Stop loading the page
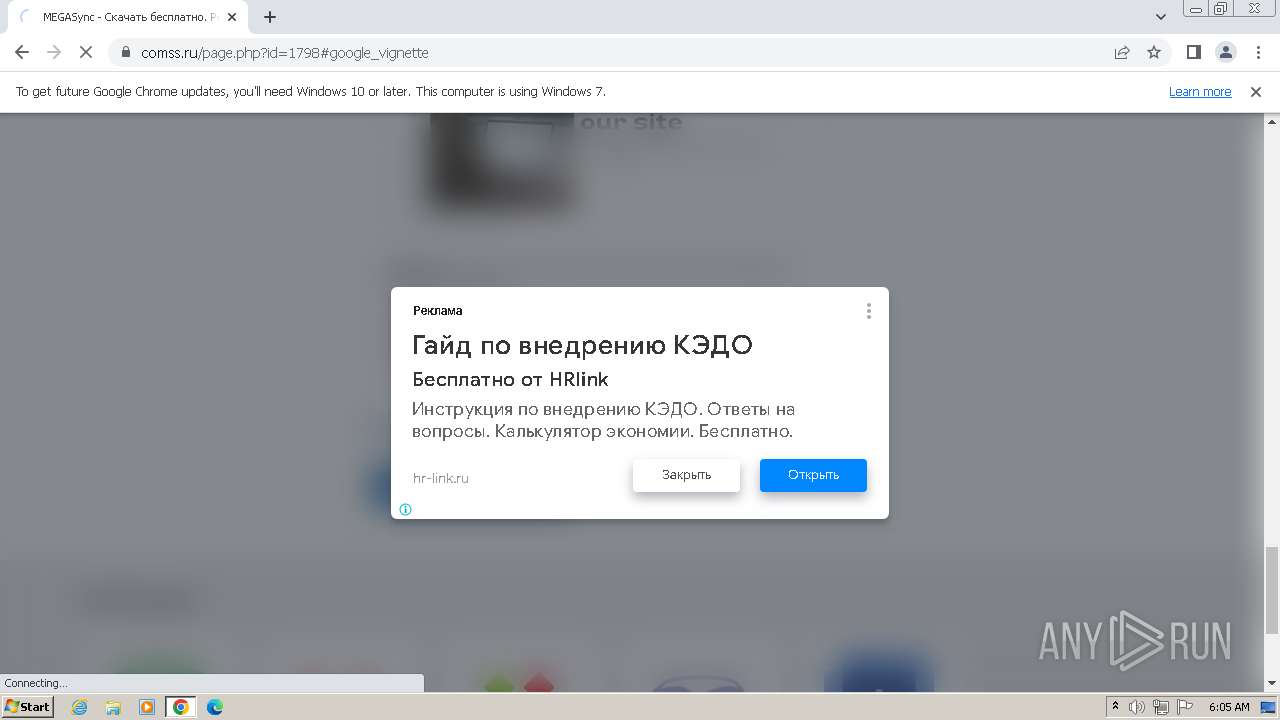Image resolution: width=1280 pixels, height=720 pixels. [x=86, y=53]
